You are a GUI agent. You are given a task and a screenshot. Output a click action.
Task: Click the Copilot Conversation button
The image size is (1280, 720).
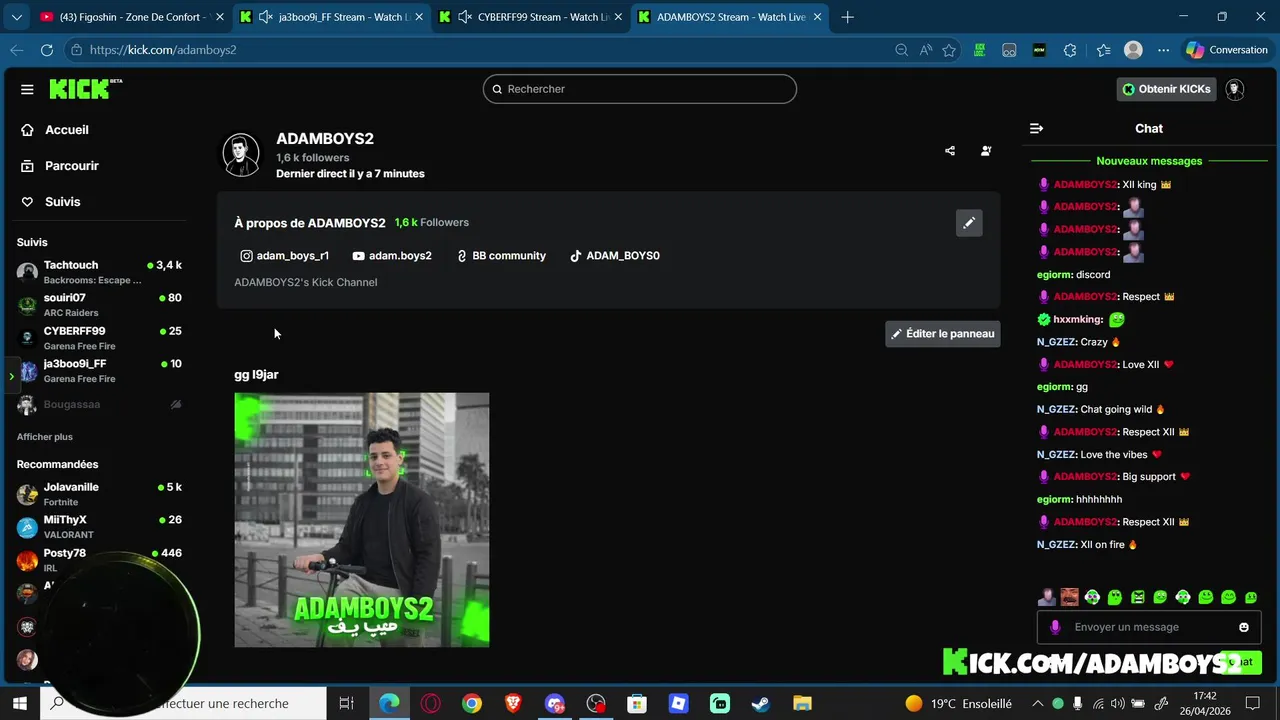(x=1227, y=50)
